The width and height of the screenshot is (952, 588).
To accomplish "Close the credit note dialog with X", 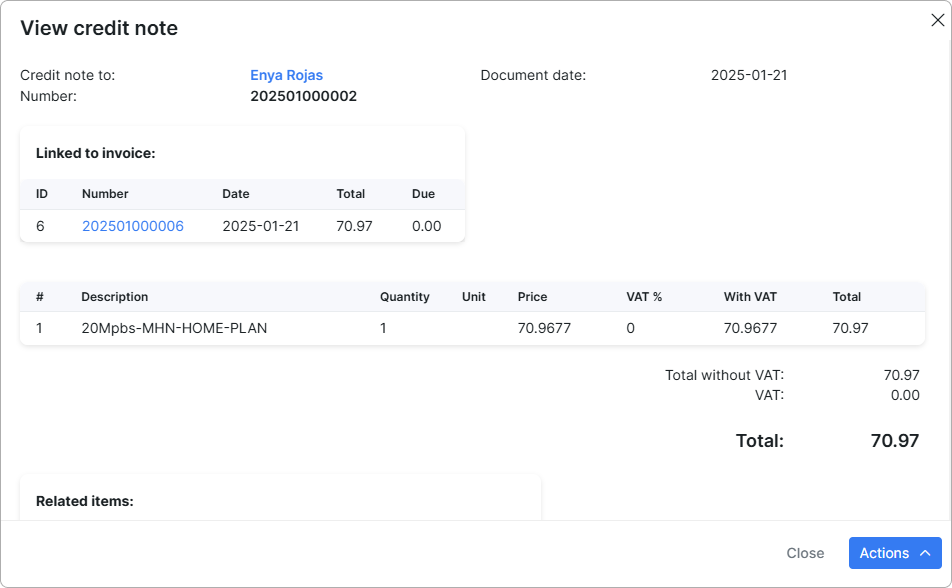I will 937,20.
